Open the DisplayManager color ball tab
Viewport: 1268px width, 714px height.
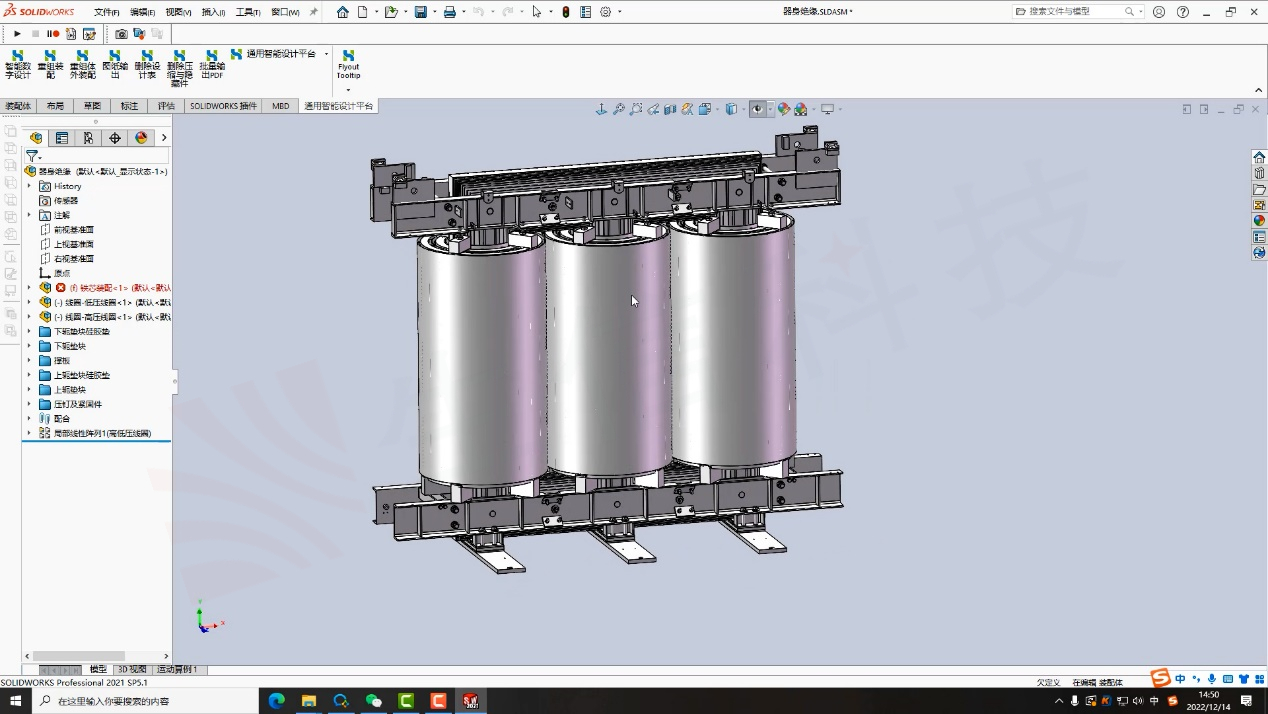[x=141, y=138]
